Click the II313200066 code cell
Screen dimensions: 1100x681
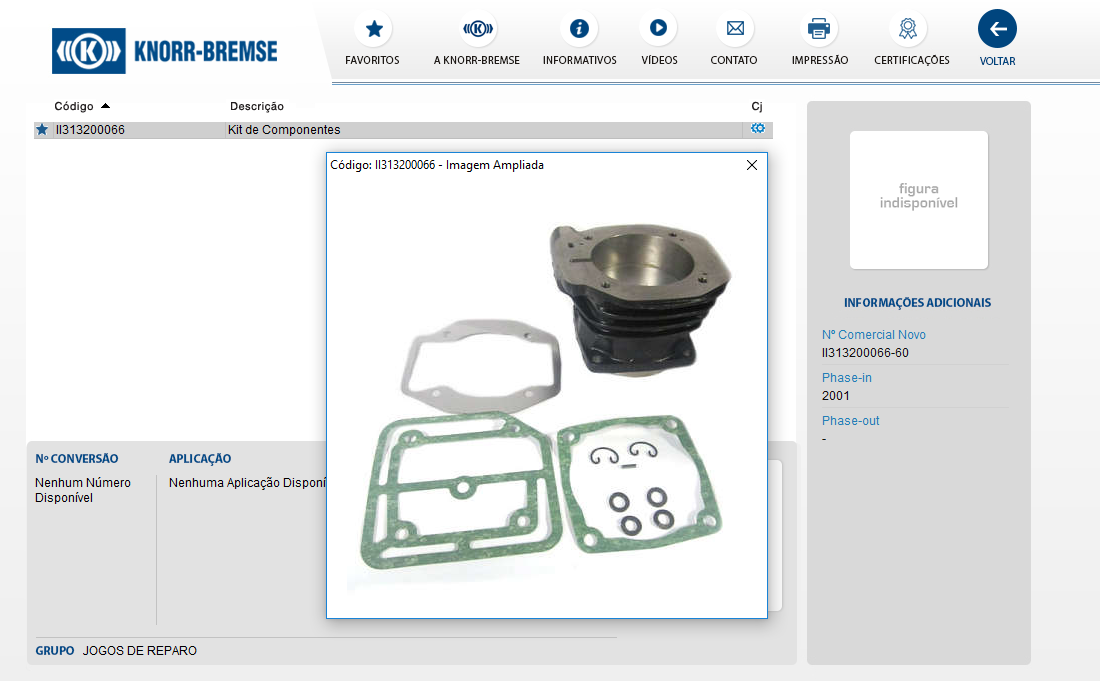[90, 130]
